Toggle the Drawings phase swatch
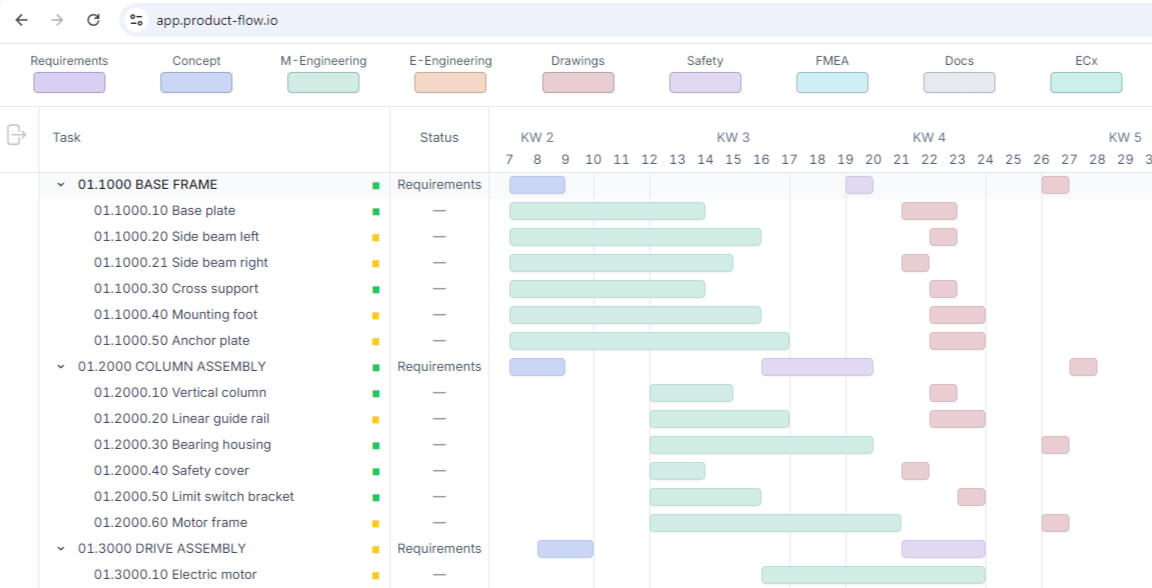 pyautogui.click(x=578, y=83)
